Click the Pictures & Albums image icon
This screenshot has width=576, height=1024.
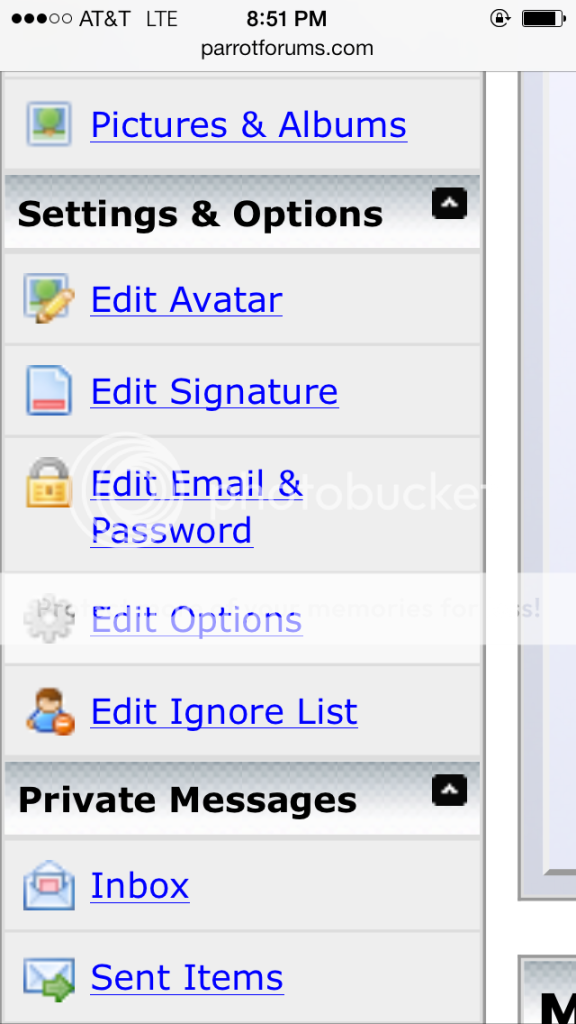pyautogui.click(x=49, y=123)
